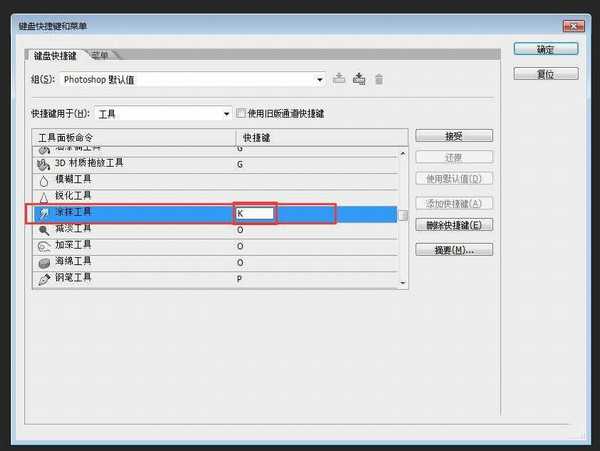This screenshot has width=600, height=451.
Task: Click the 确定 button
Action: pyautogui.click(x=546, y=48)
